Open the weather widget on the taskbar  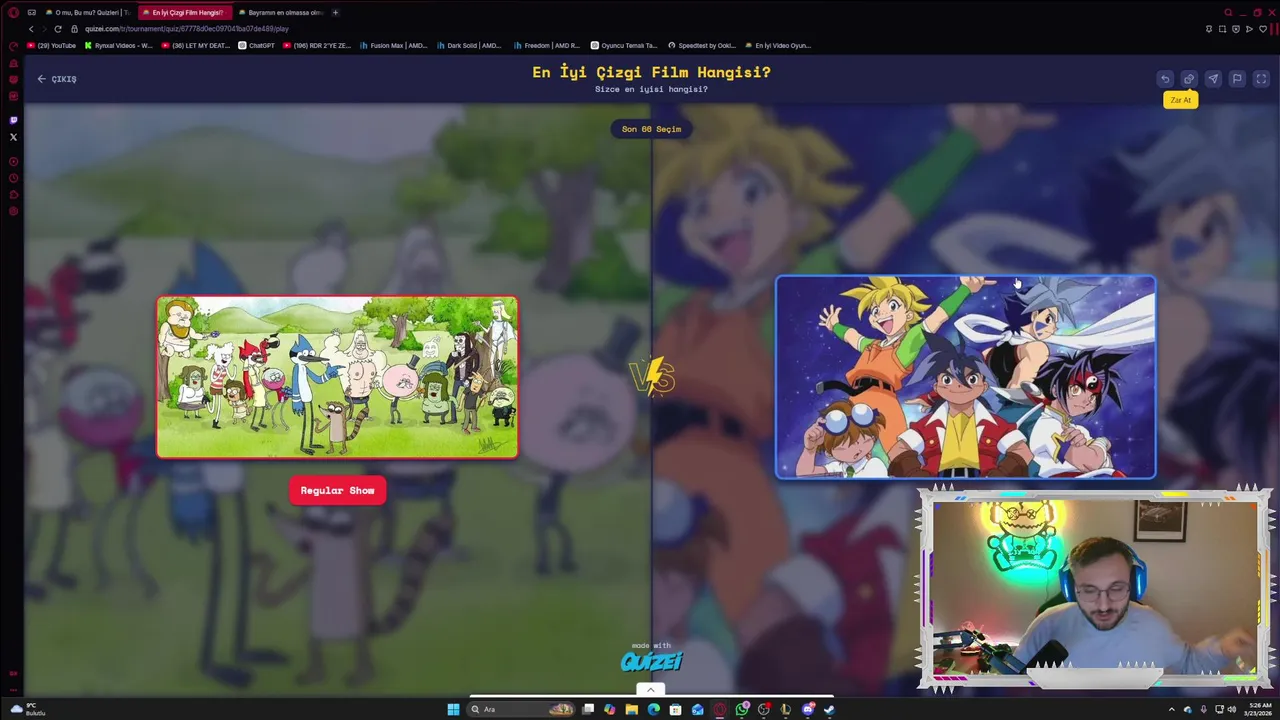click(28, 709)
